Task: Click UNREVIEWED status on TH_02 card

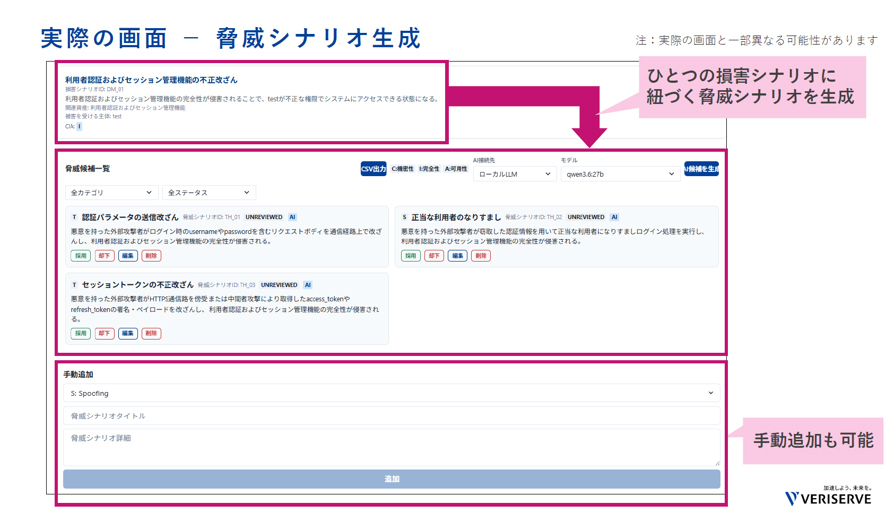Action: pos(586,218)
